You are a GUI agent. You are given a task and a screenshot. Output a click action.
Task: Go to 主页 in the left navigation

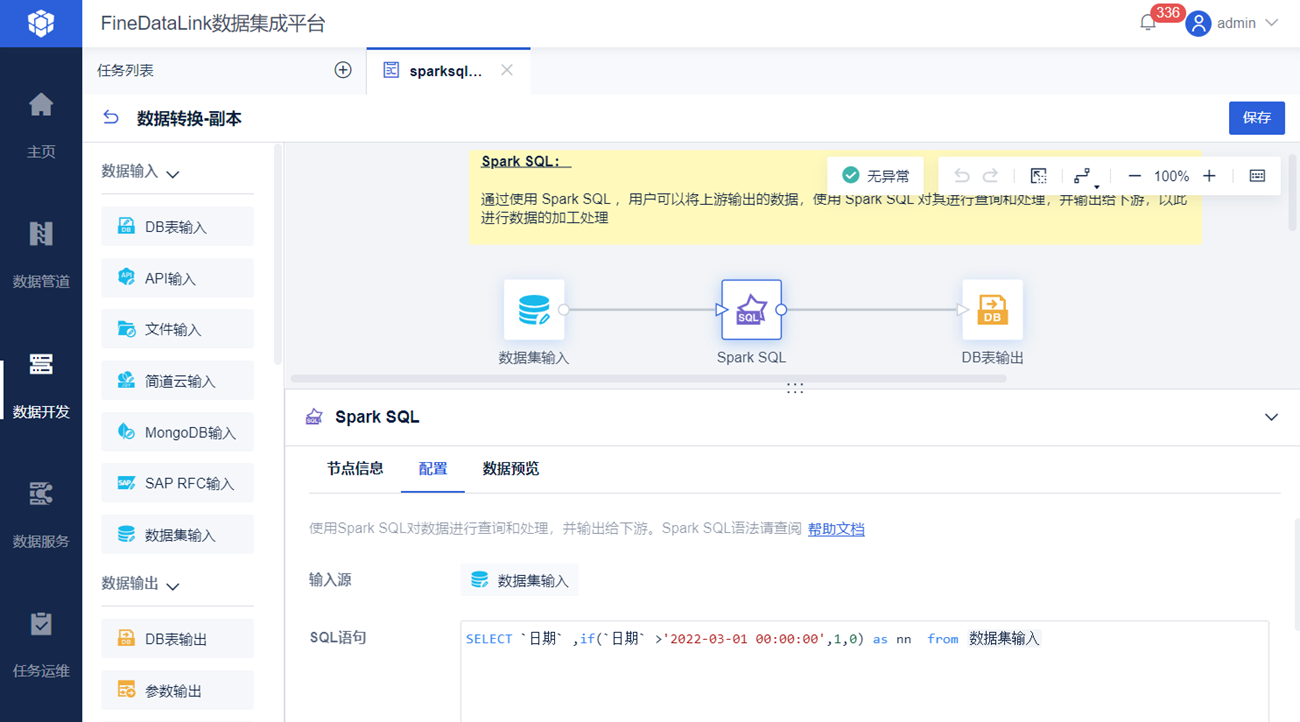pos(41,124)
